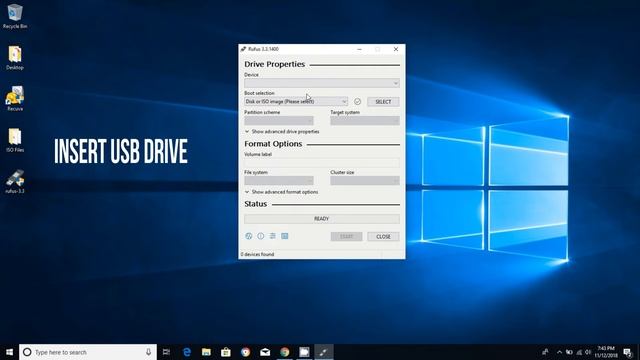Minimize the Rufus window
640x360 pixels.
pos(359,49)
